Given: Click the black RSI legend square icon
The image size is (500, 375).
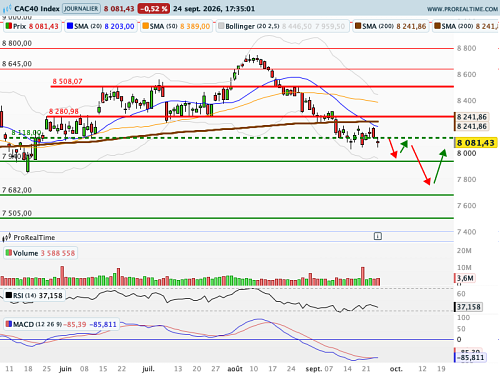Looking at the screenshot, I should point(9,295).
